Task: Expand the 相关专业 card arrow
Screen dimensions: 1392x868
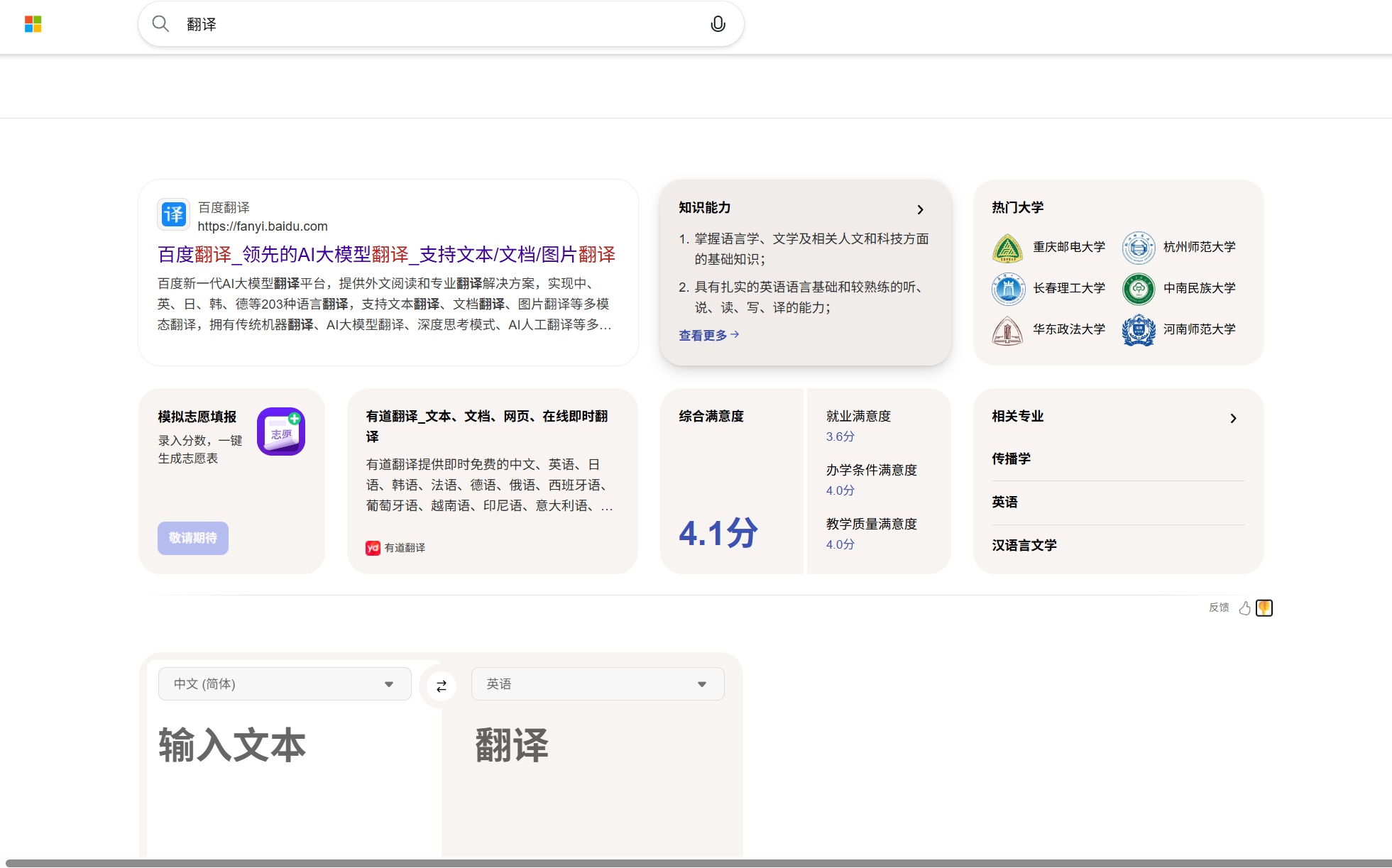Action: (x=1233, y=418)
